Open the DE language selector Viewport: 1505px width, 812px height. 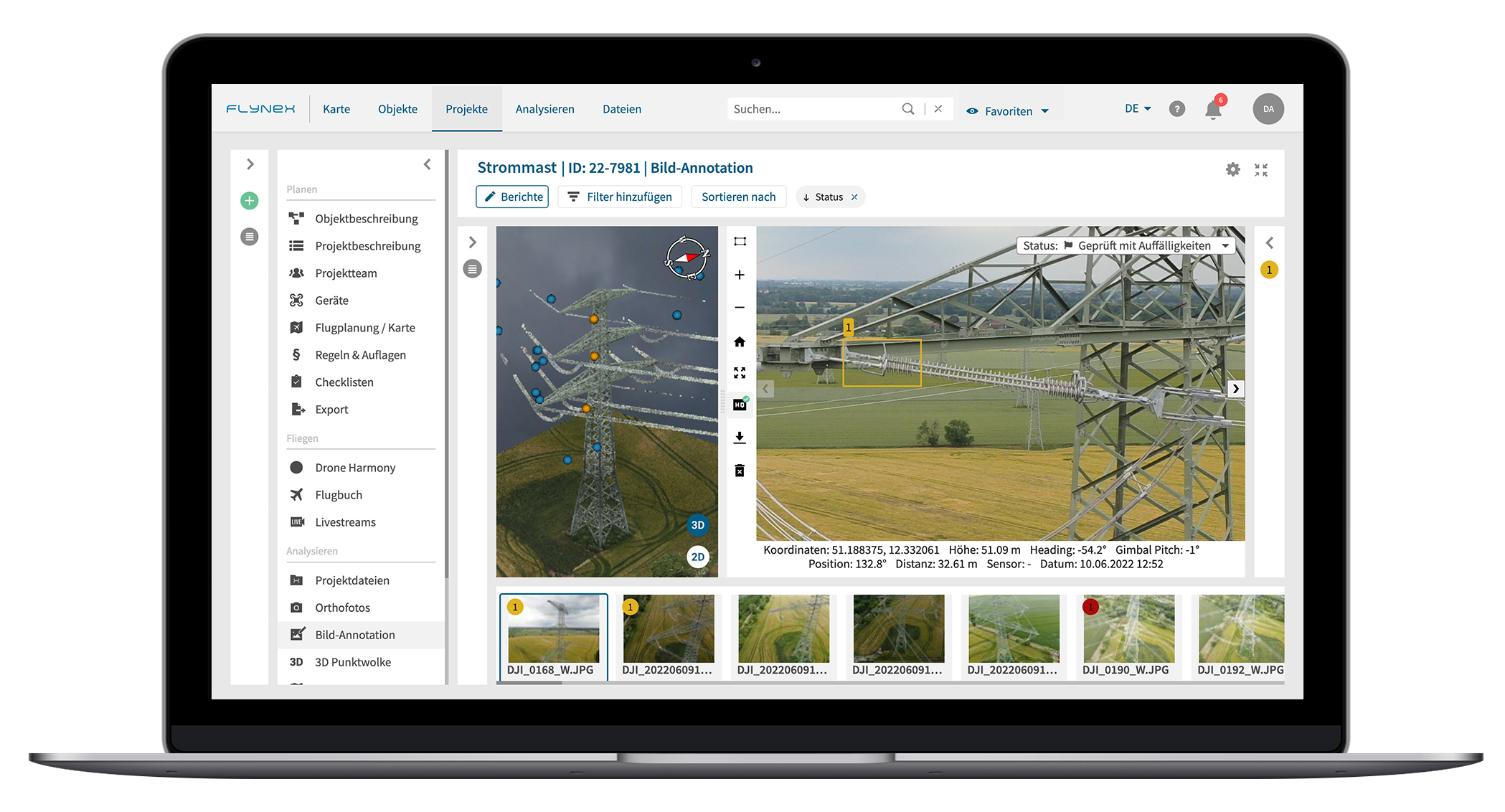tap(1138, 109)
